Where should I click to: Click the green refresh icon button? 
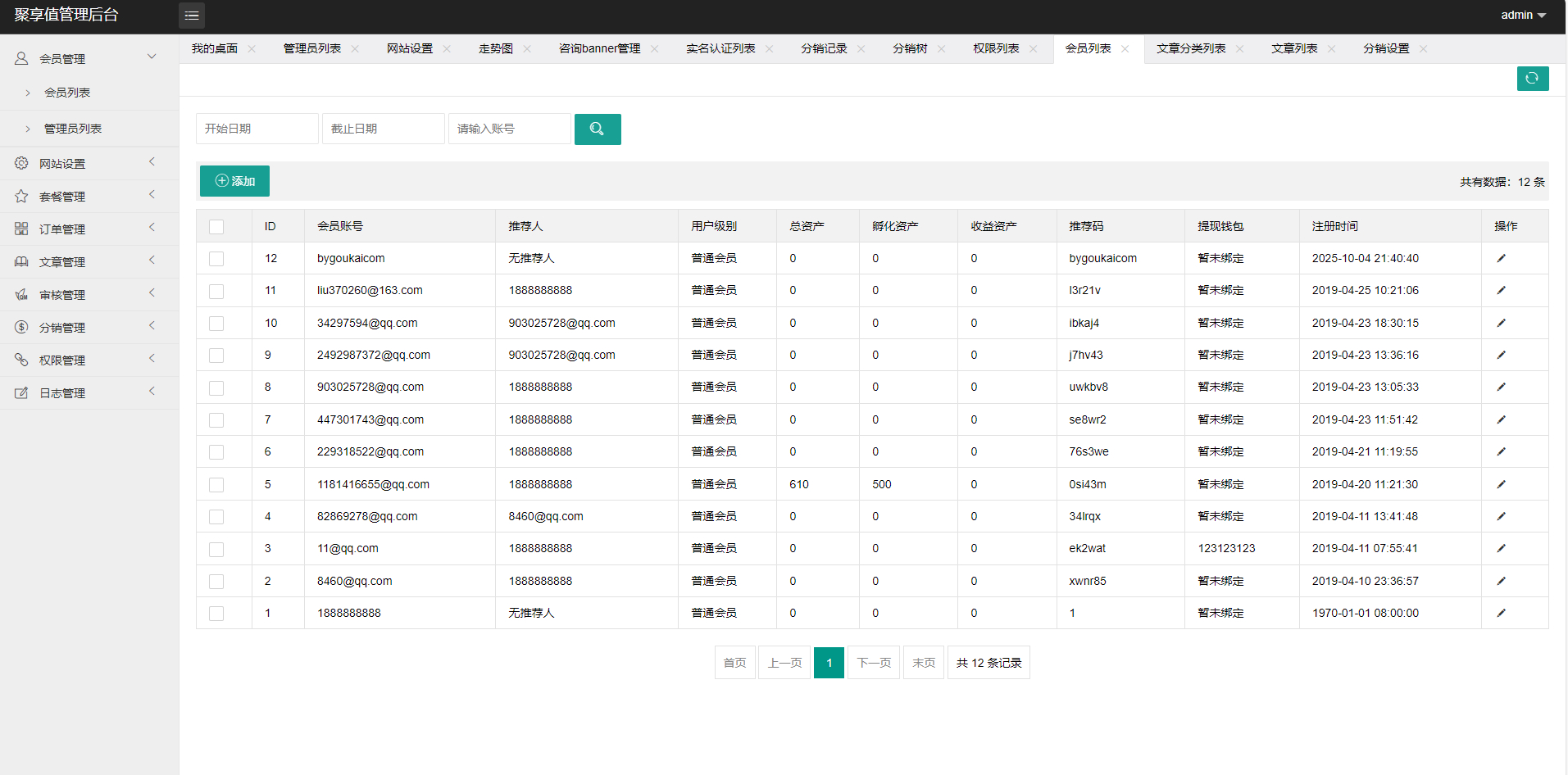click(x=1532, y=79)
